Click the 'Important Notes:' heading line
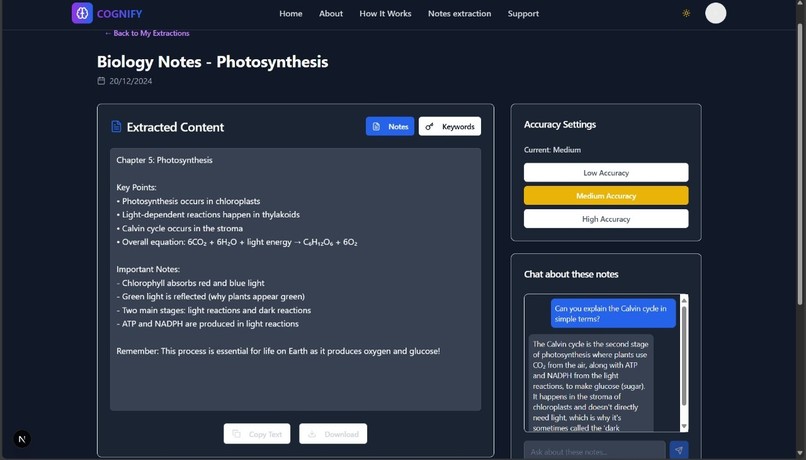The height and width of the screenshot is (460, 806). click(148, 269)
